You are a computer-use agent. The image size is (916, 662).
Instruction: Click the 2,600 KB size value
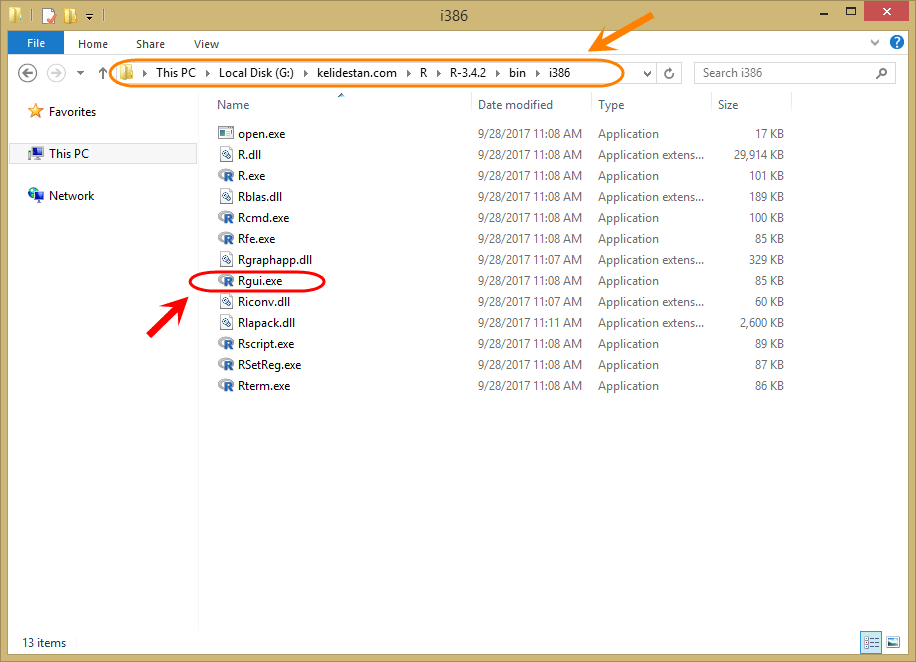(x=762, y=323)
